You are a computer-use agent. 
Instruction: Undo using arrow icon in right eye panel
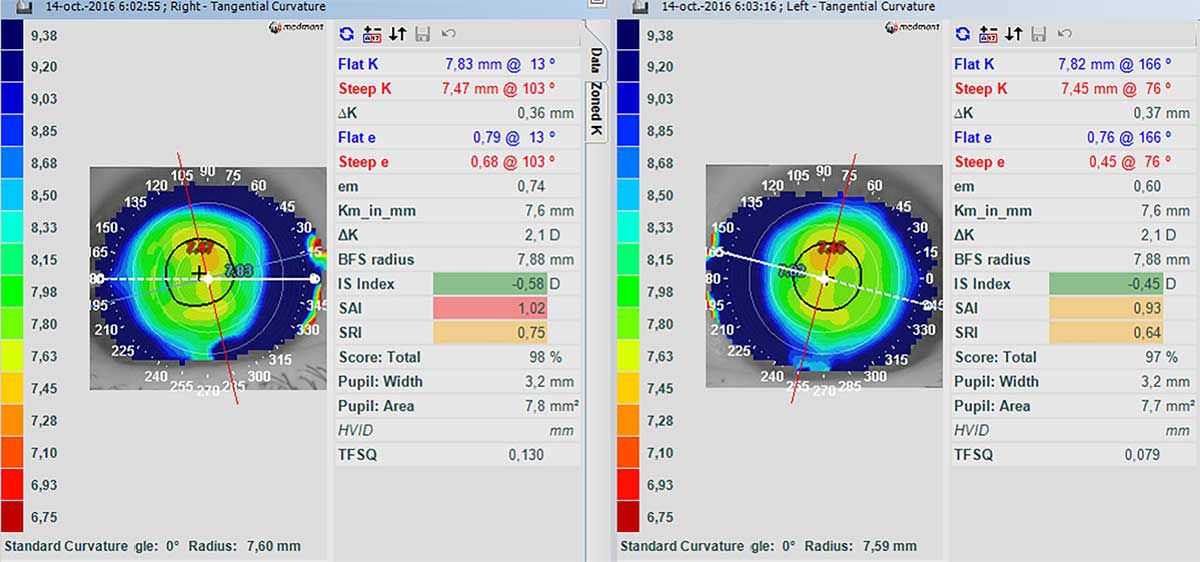tap(449, 34)
